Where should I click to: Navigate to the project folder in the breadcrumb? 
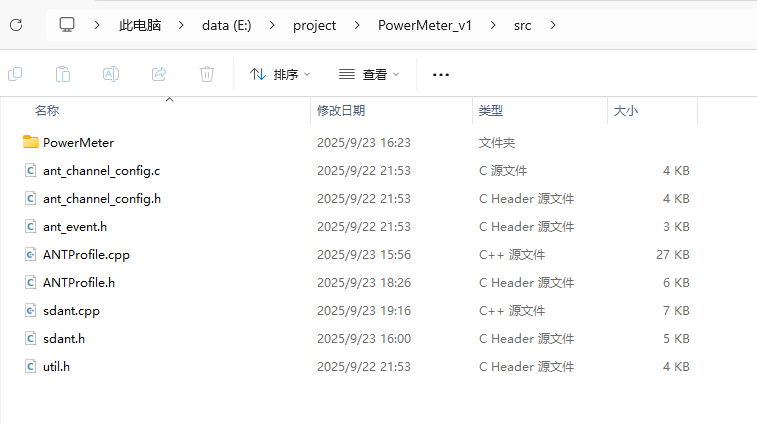click(314, 25)
